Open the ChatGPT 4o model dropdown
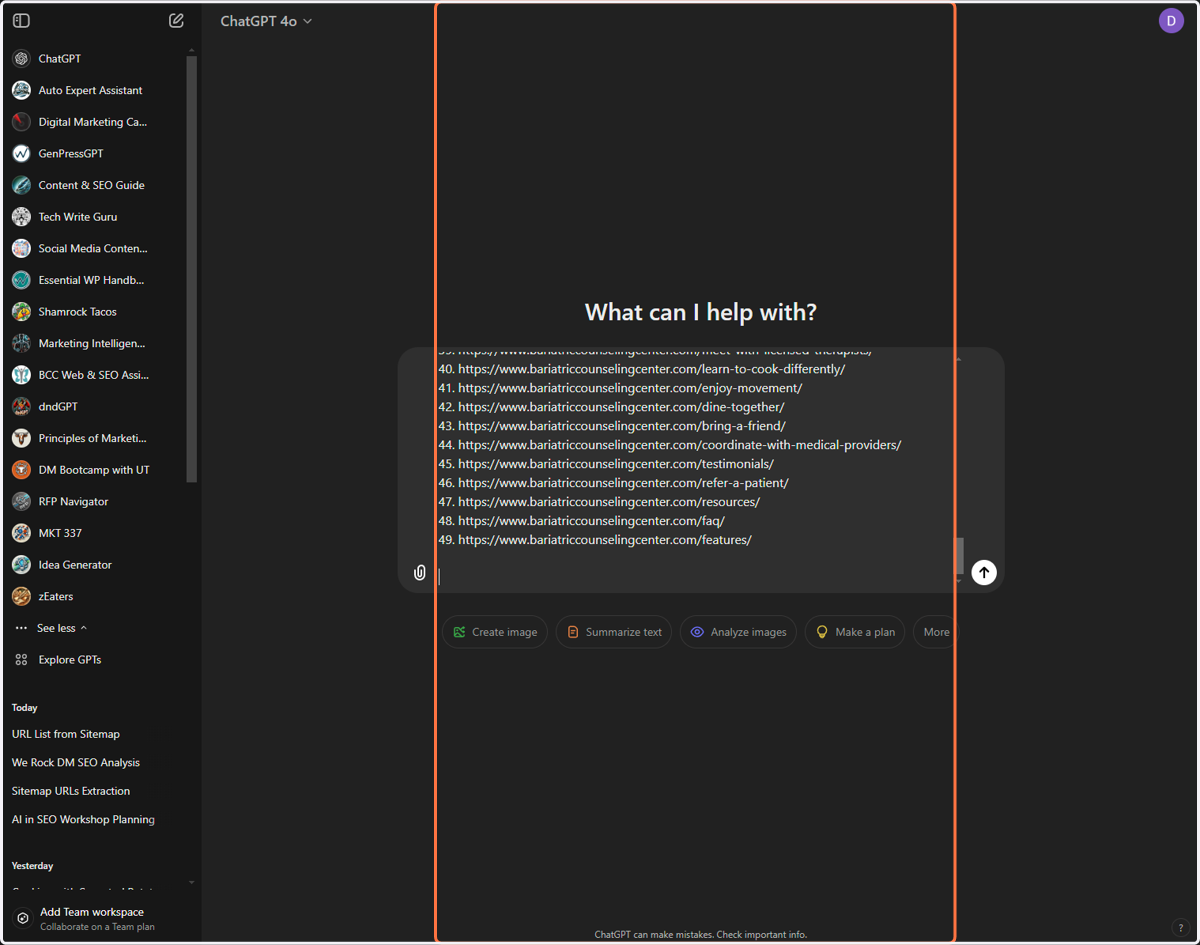1200x945 pixels. pos(266,21)
